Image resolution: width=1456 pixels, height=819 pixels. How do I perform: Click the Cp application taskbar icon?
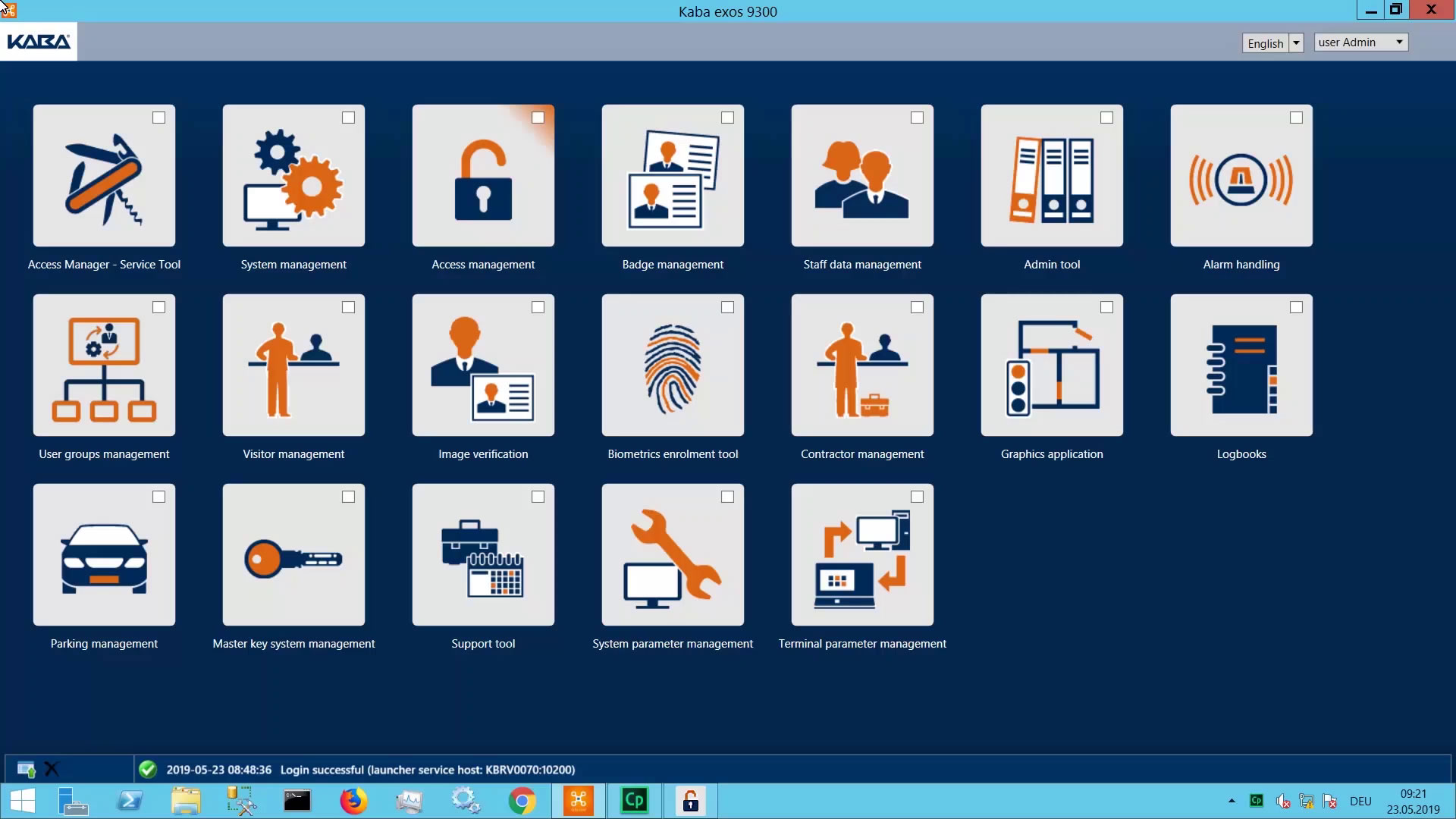click(634, 801)
